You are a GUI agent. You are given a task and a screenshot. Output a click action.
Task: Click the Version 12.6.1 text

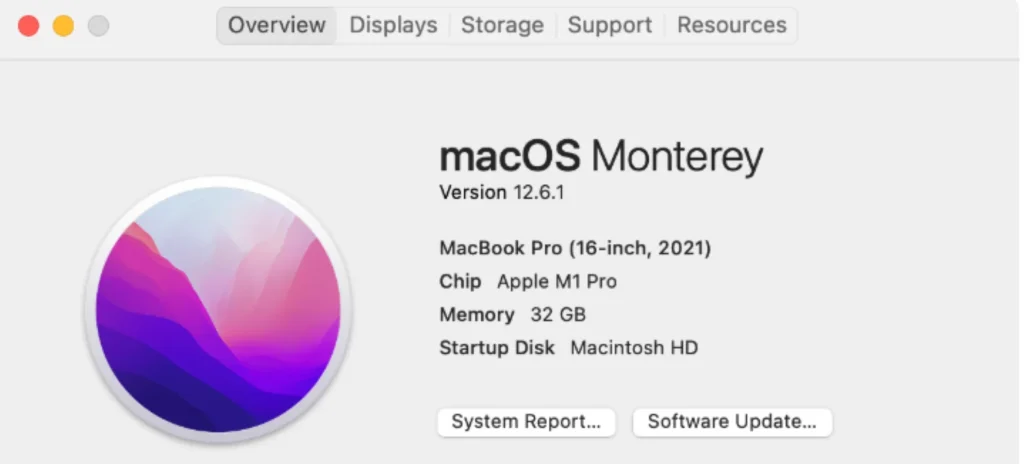coord(502,192)
